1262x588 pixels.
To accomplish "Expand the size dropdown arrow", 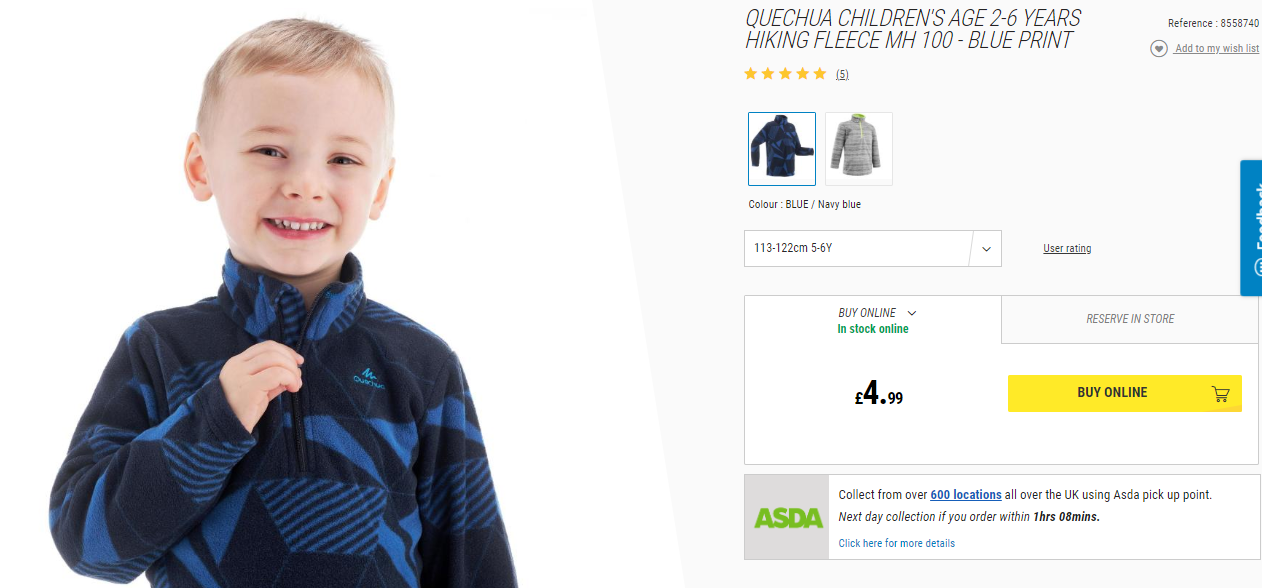I will pos(986,249).
